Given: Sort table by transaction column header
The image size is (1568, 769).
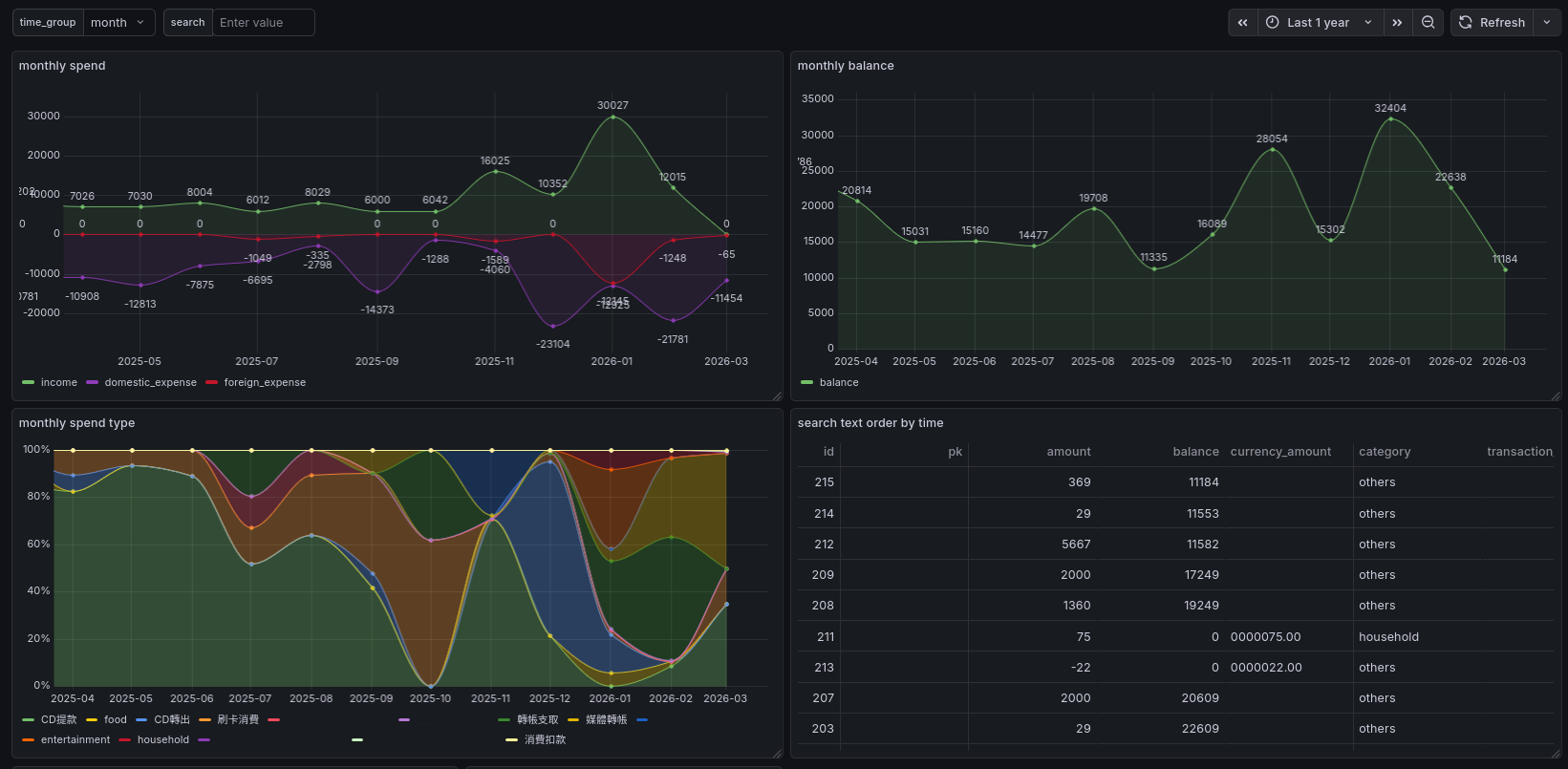Looking at the screenshot, I should (x=1520, y=452).
